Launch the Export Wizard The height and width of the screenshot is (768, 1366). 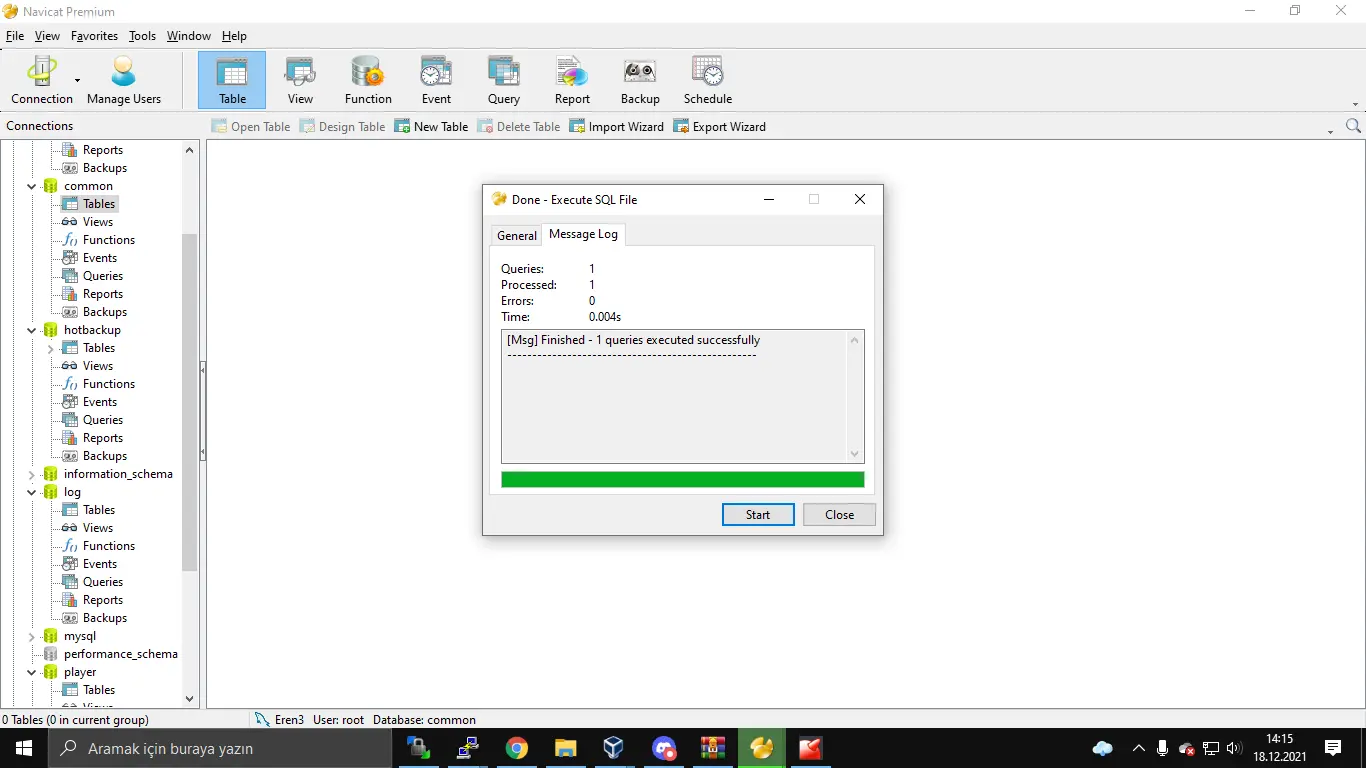coord(719,127)
